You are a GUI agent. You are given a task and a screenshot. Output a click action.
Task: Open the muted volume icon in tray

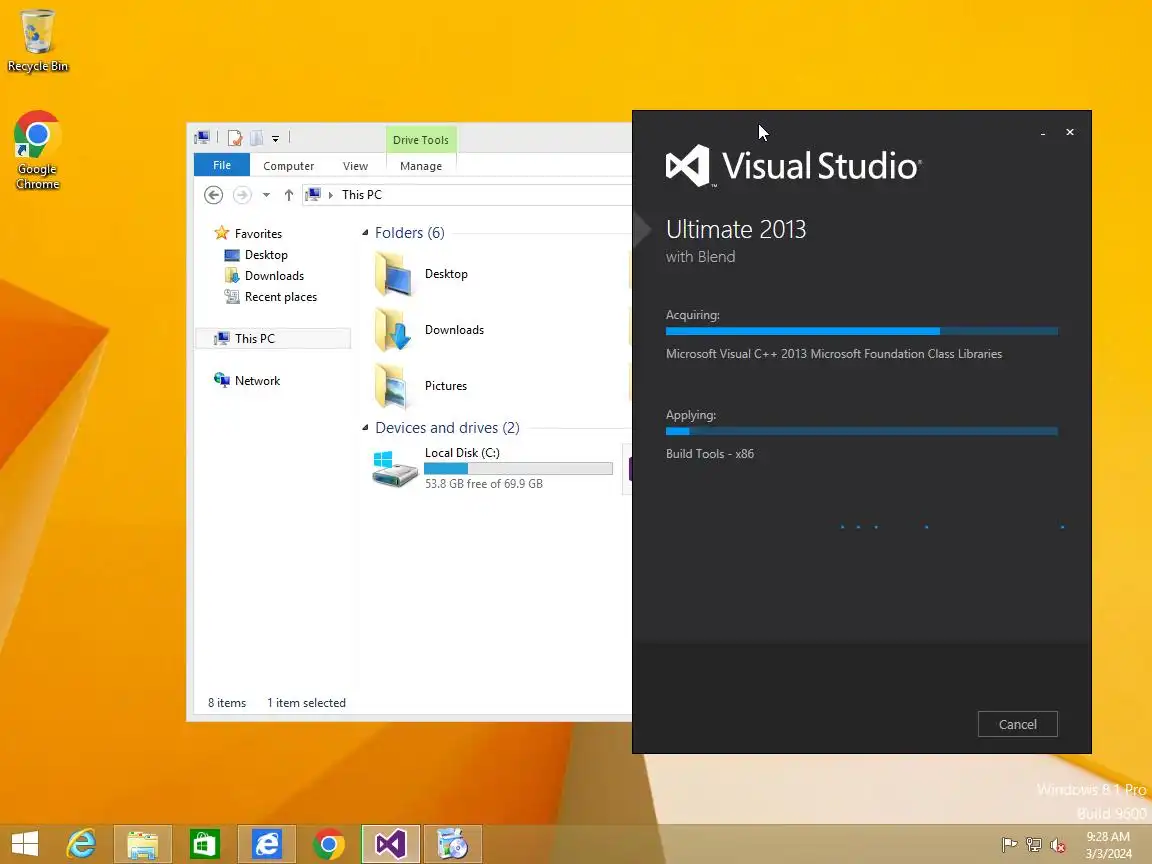[1058, 845]
